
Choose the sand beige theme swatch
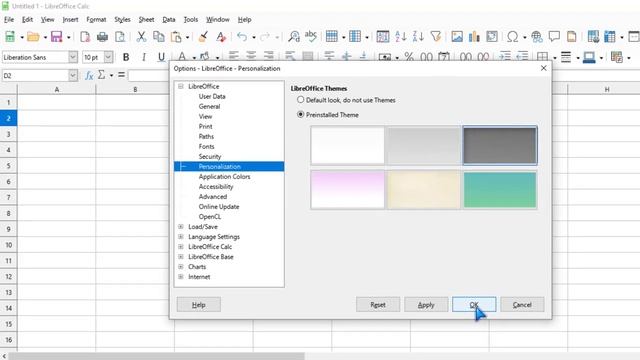coord(424,190)
